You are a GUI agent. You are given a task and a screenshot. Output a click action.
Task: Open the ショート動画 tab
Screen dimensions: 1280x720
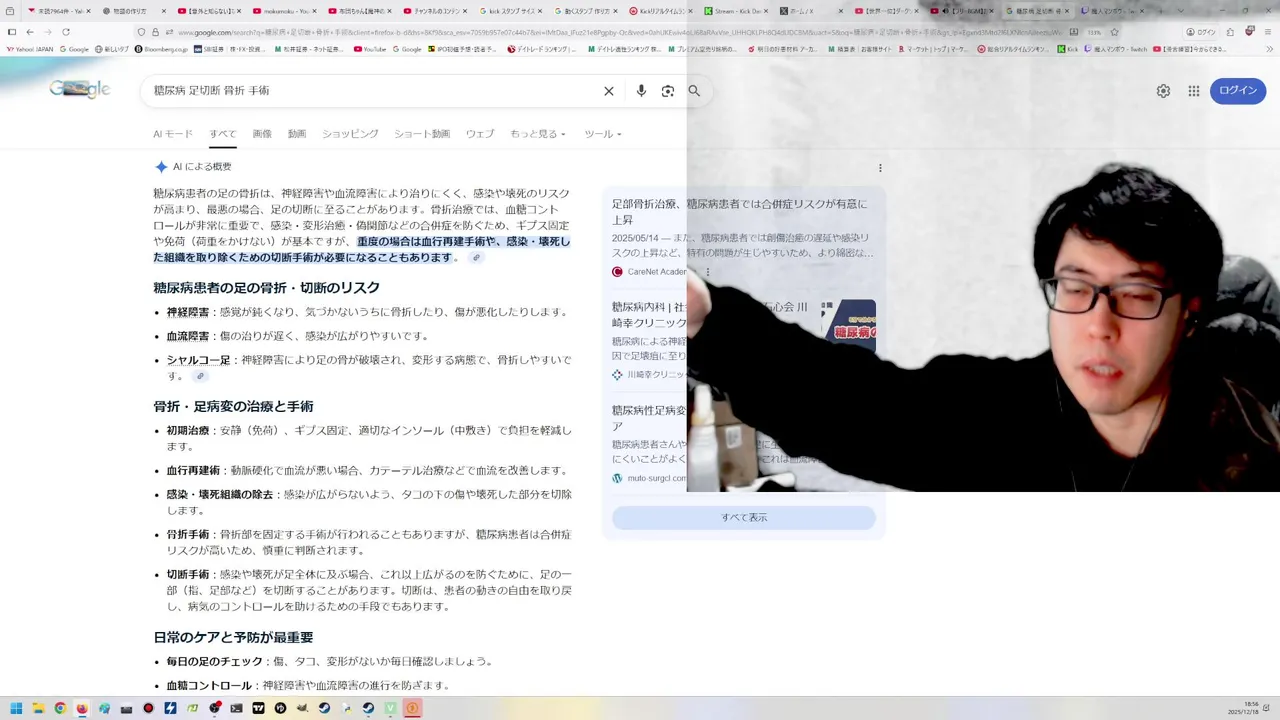coord(422,134)
